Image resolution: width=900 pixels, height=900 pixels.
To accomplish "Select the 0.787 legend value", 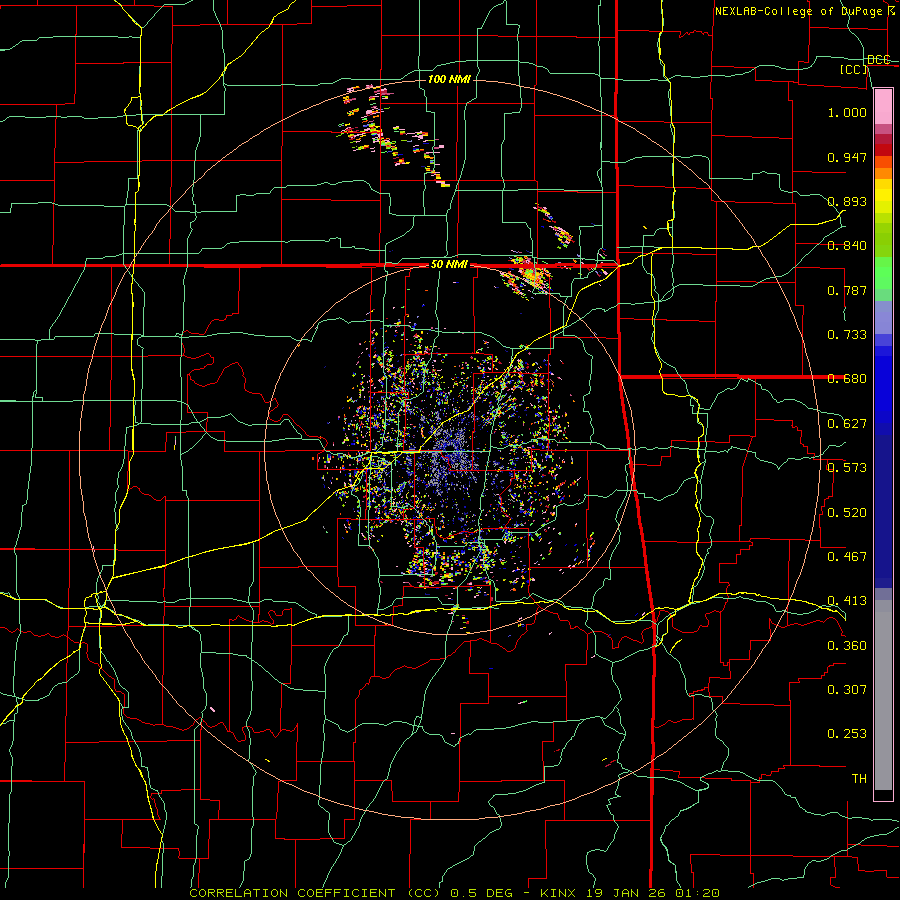I will [847, 290].
